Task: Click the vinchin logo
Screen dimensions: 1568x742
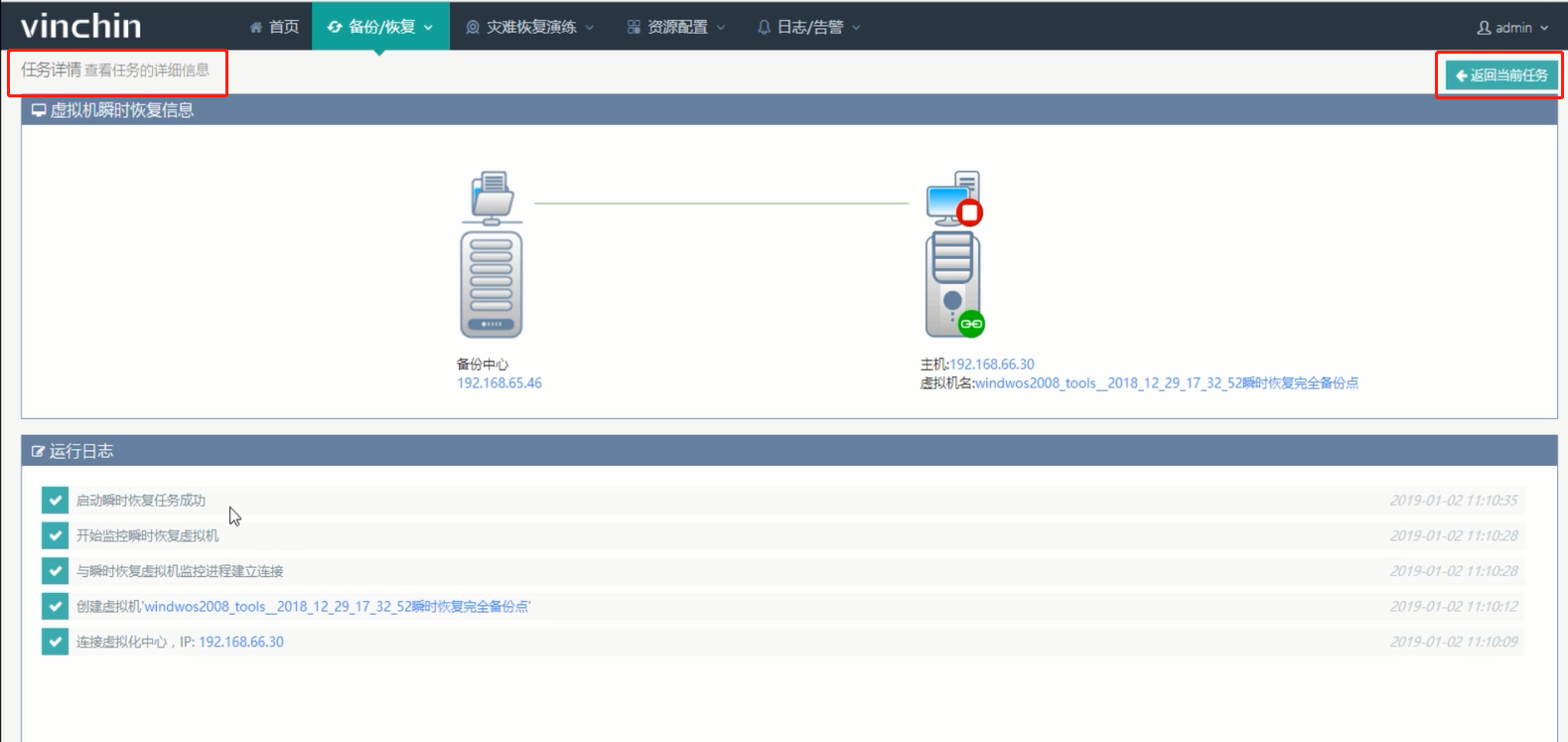Action: (81, 26)
